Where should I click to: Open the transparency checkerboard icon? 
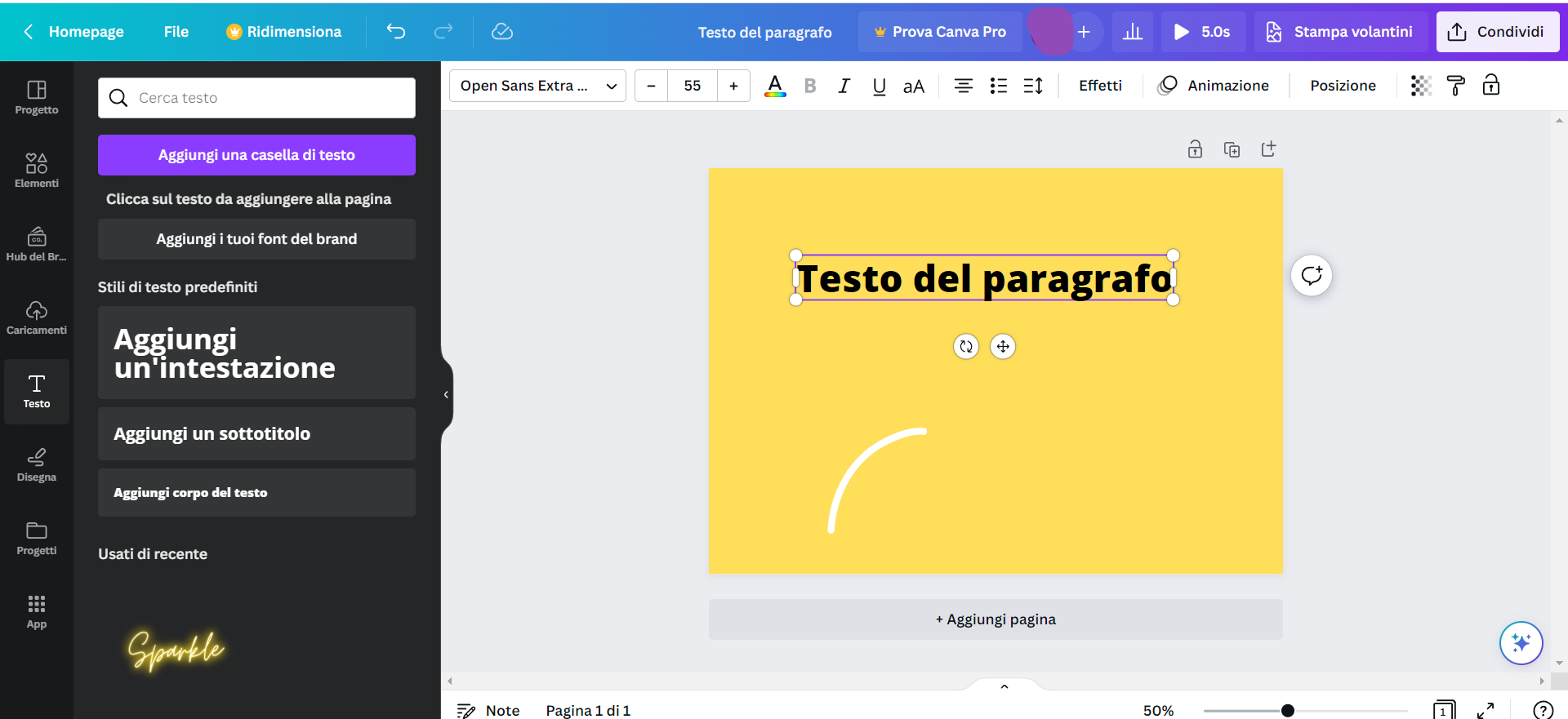coord(1421,86)
